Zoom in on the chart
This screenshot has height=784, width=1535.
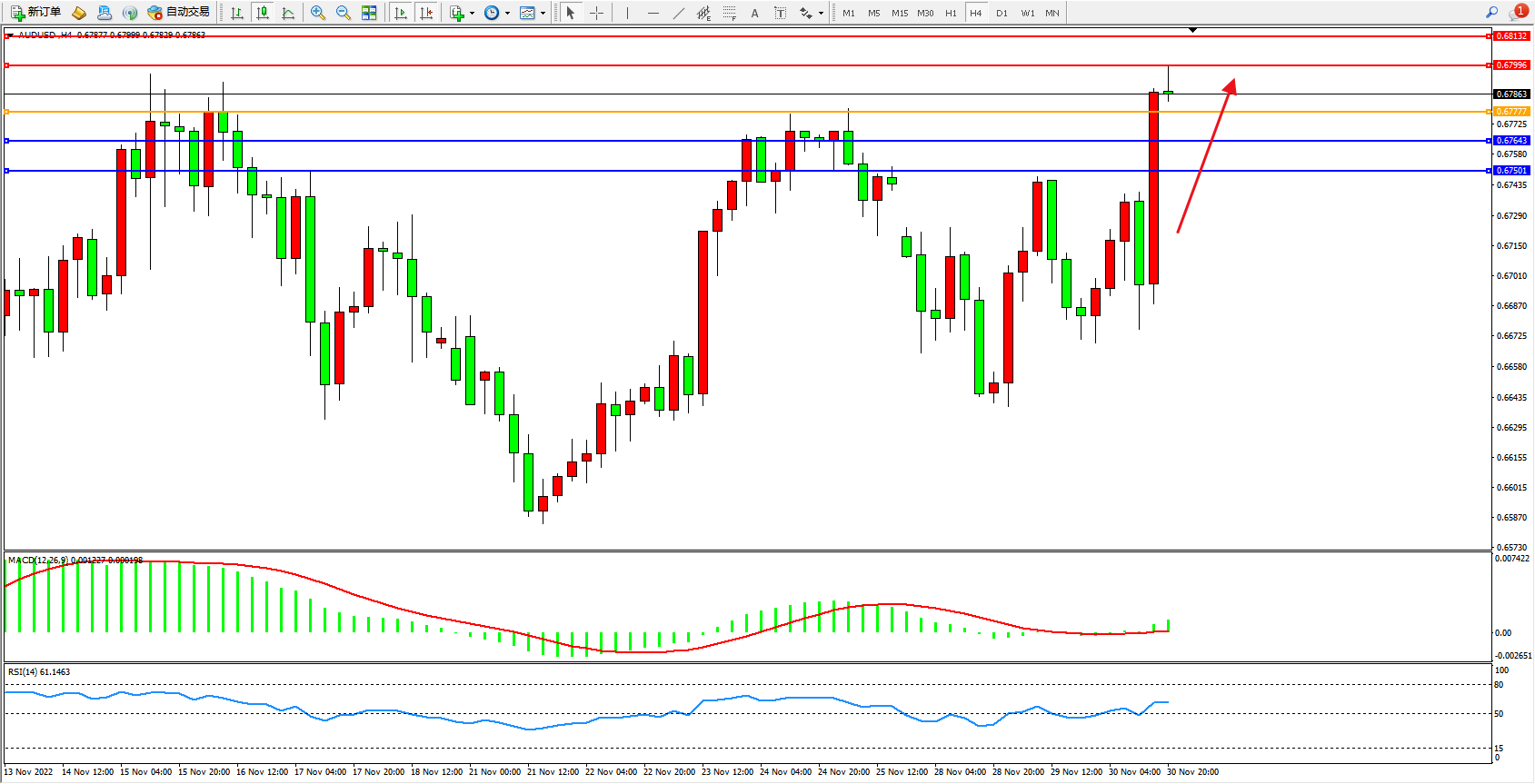click(x=317, y=13)
